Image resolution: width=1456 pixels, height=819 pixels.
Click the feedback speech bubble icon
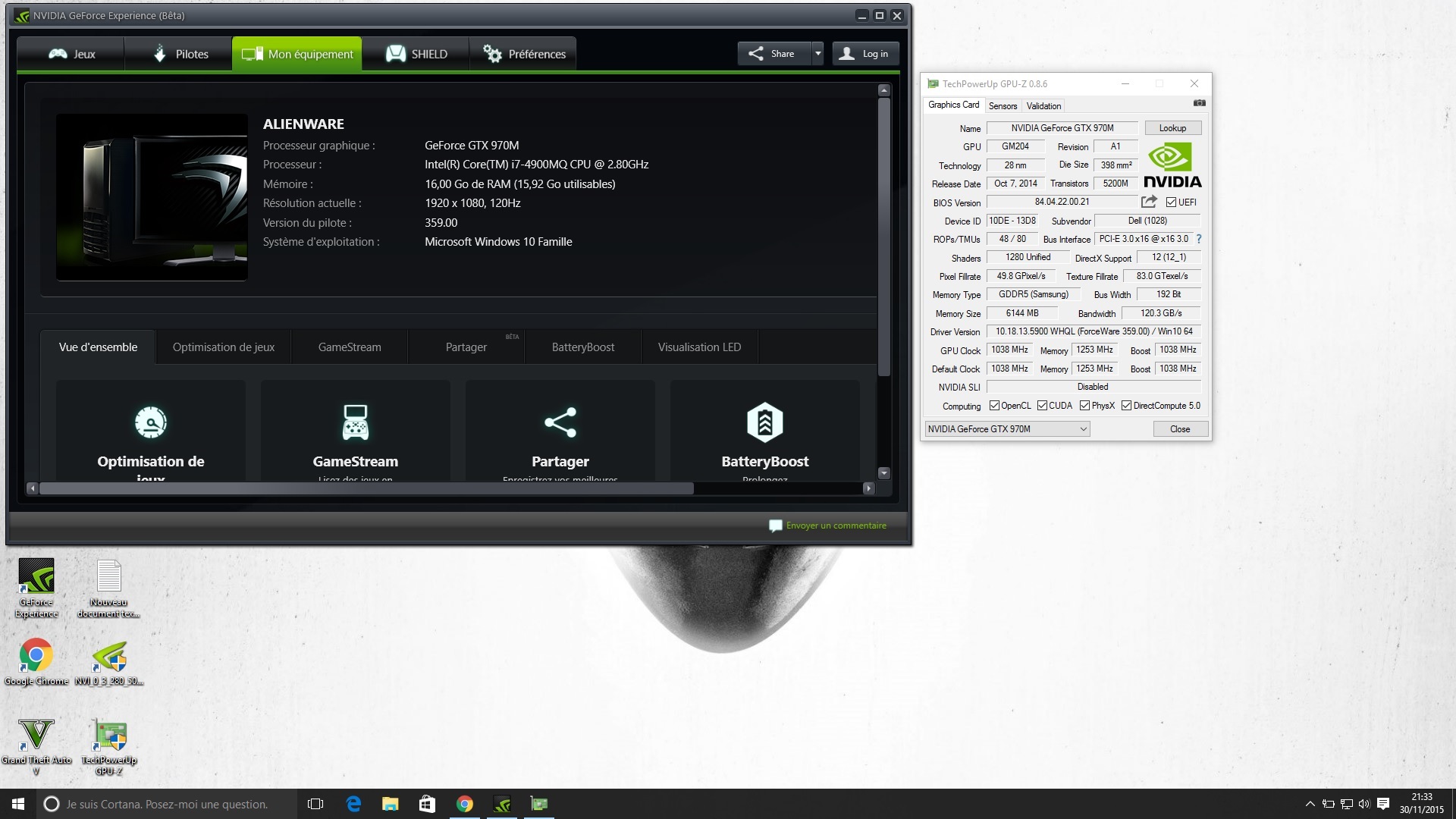click(775, 526)
